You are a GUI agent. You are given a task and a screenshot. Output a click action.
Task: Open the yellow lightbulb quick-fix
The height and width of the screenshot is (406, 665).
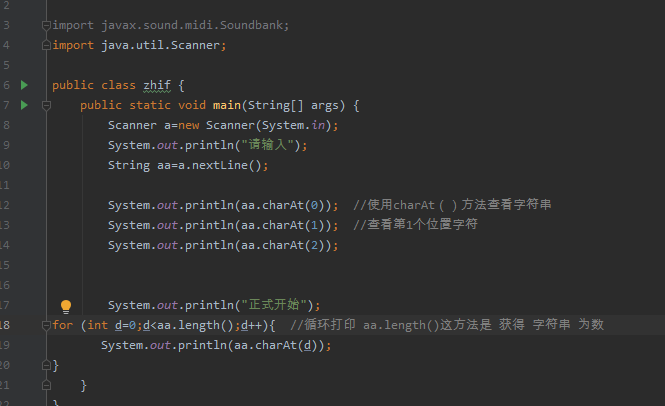coord(66,306)
